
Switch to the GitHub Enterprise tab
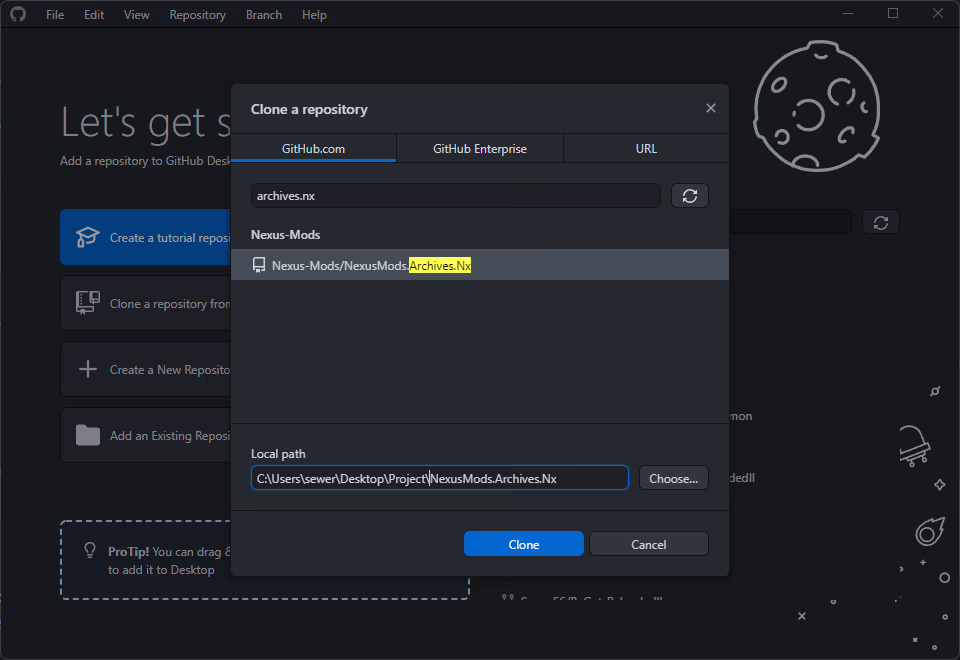479,149
